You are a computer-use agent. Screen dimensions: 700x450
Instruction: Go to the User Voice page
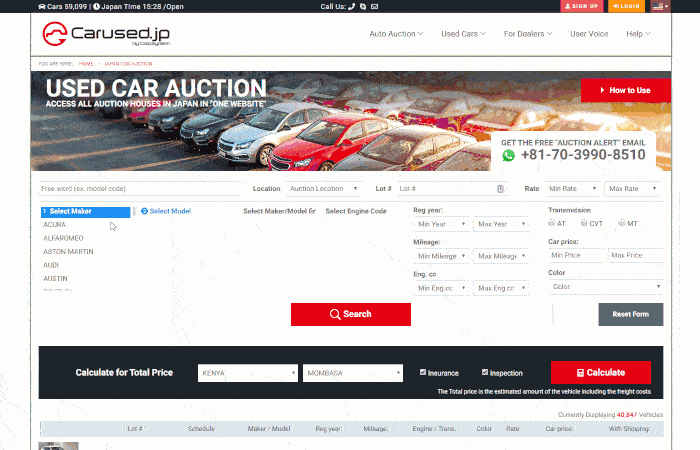click(589, 34)
